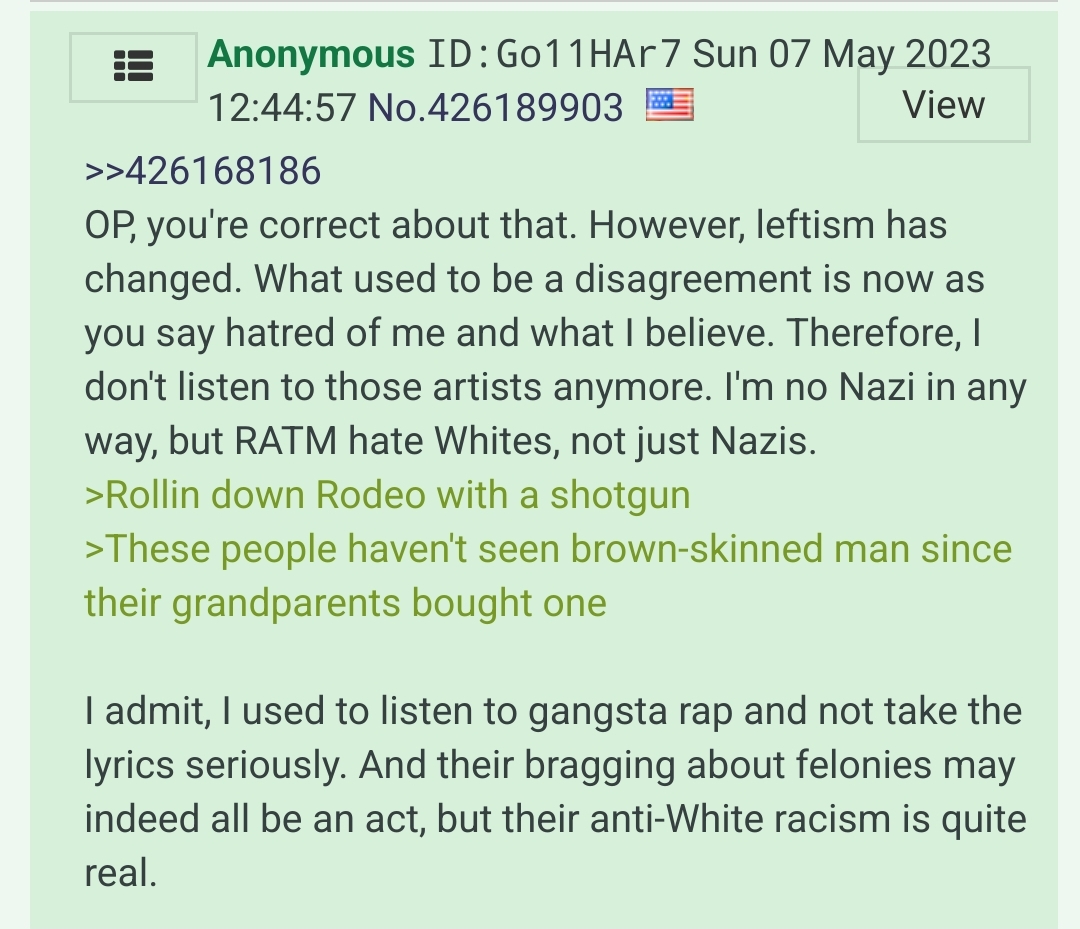
Task: Click the final word real.
Action: (x=121, y=873)
